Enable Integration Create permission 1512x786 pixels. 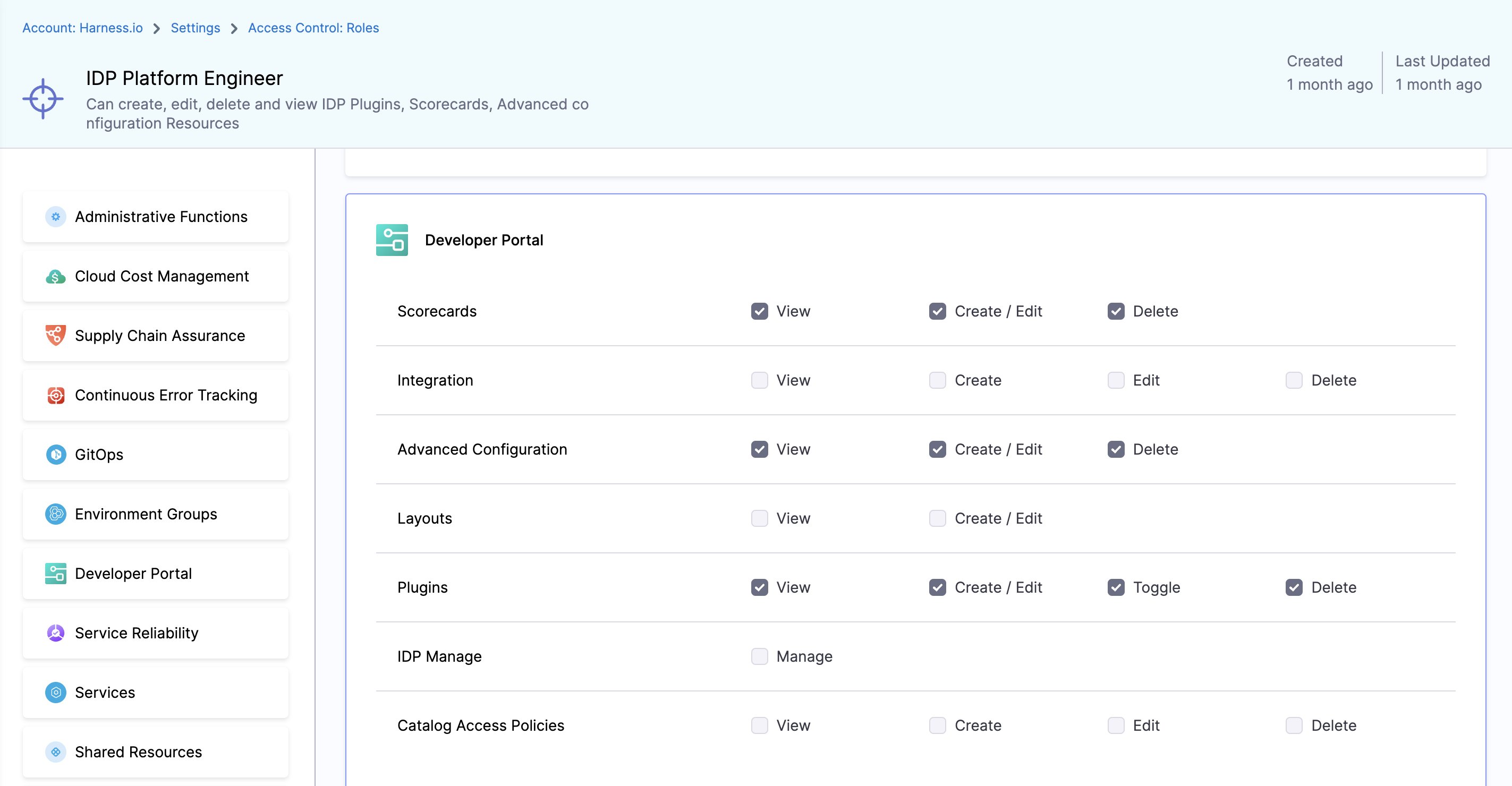(937, 380)
